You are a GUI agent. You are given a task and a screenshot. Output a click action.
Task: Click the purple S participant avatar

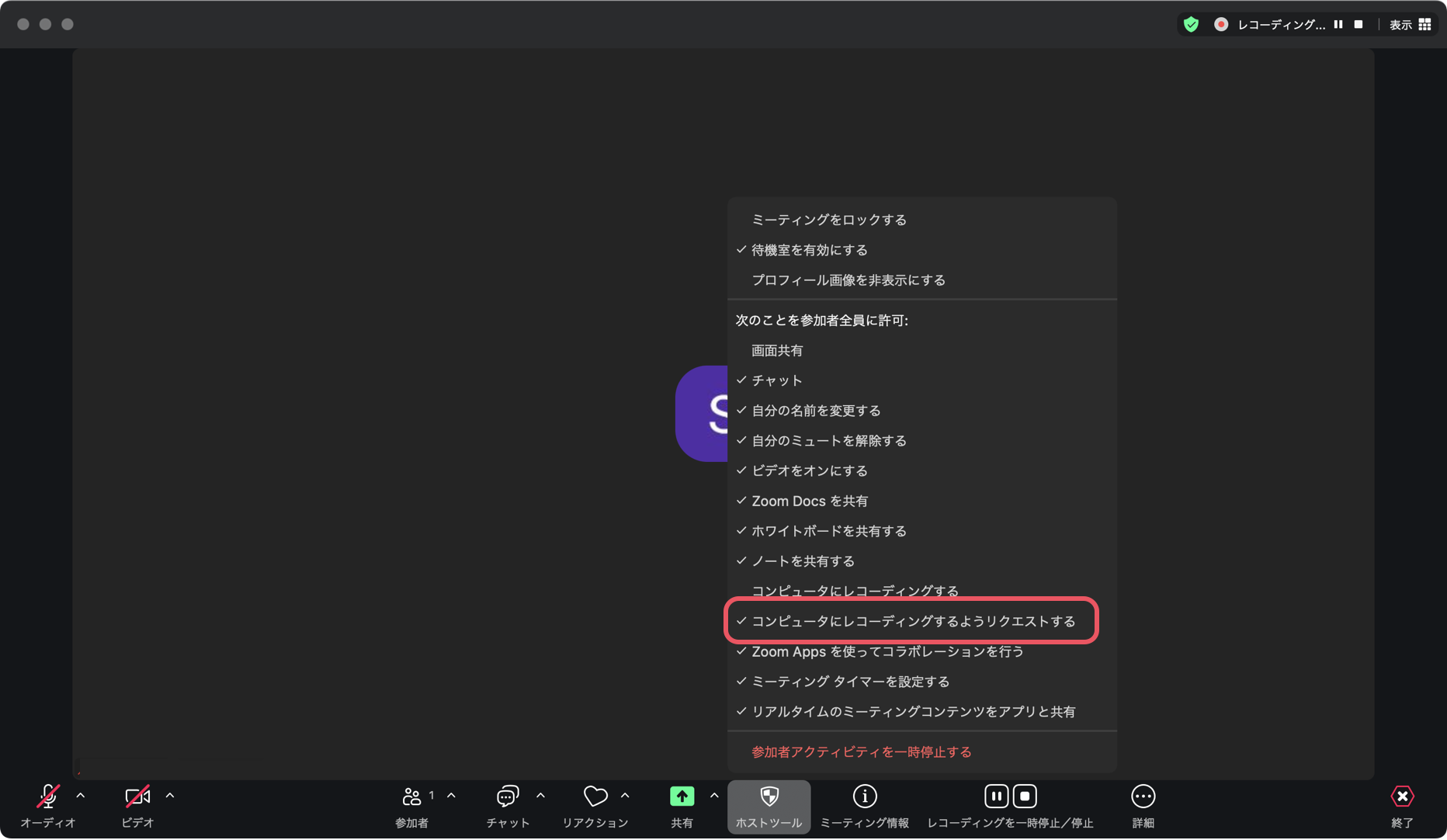(702, 414)
